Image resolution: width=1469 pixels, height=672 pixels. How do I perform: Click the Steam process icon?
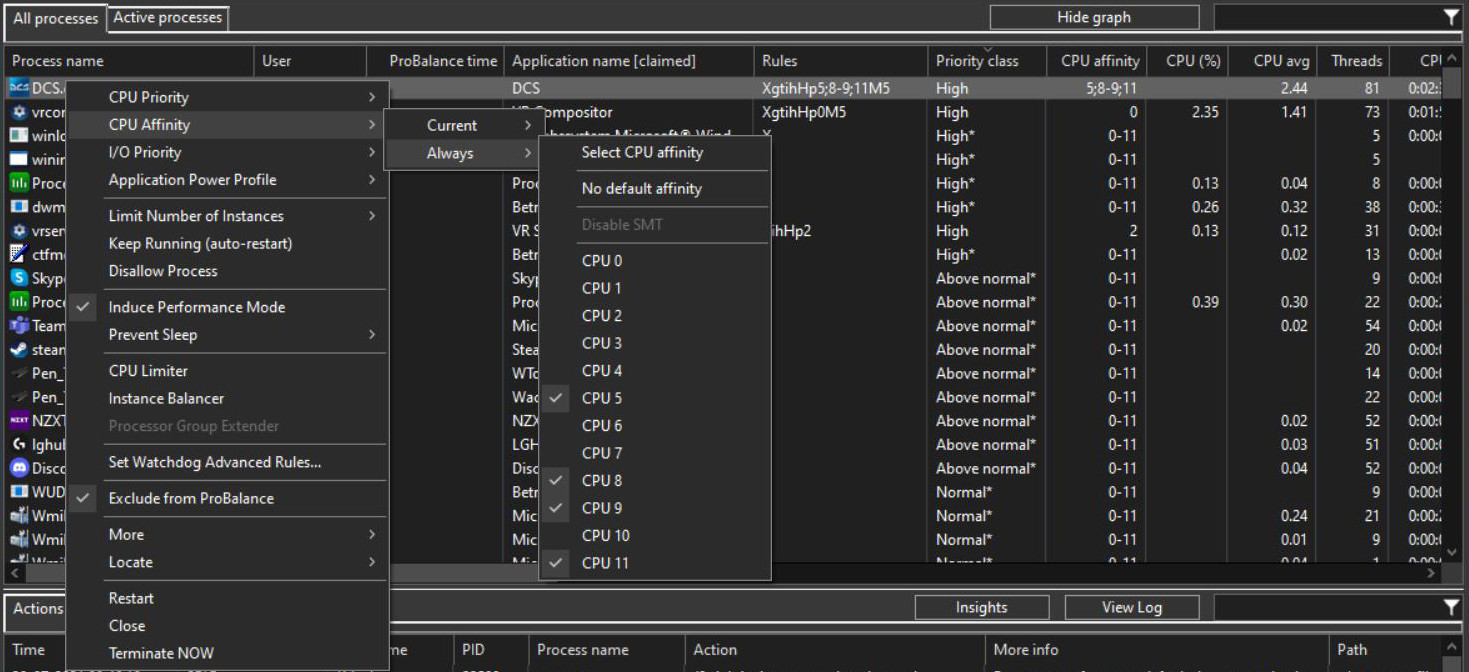coord(18,350)
